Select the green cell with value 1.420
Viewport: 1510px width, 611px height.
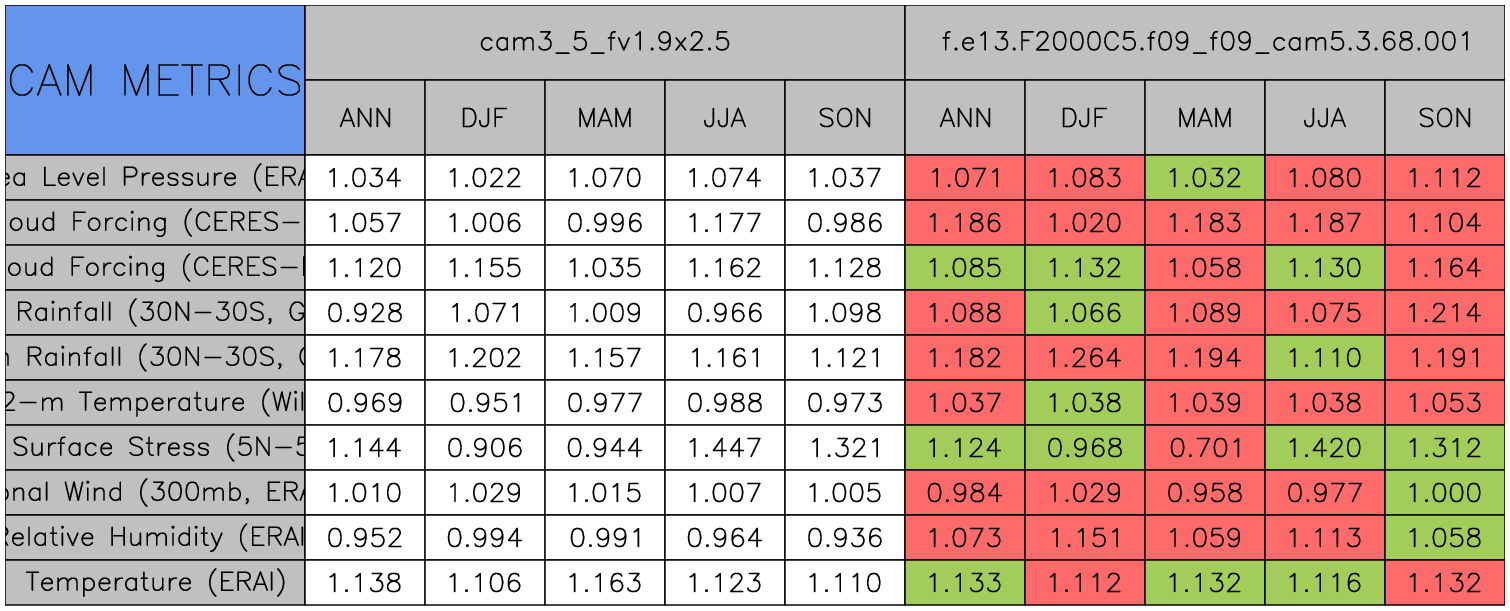click(x=1325, y=447)
